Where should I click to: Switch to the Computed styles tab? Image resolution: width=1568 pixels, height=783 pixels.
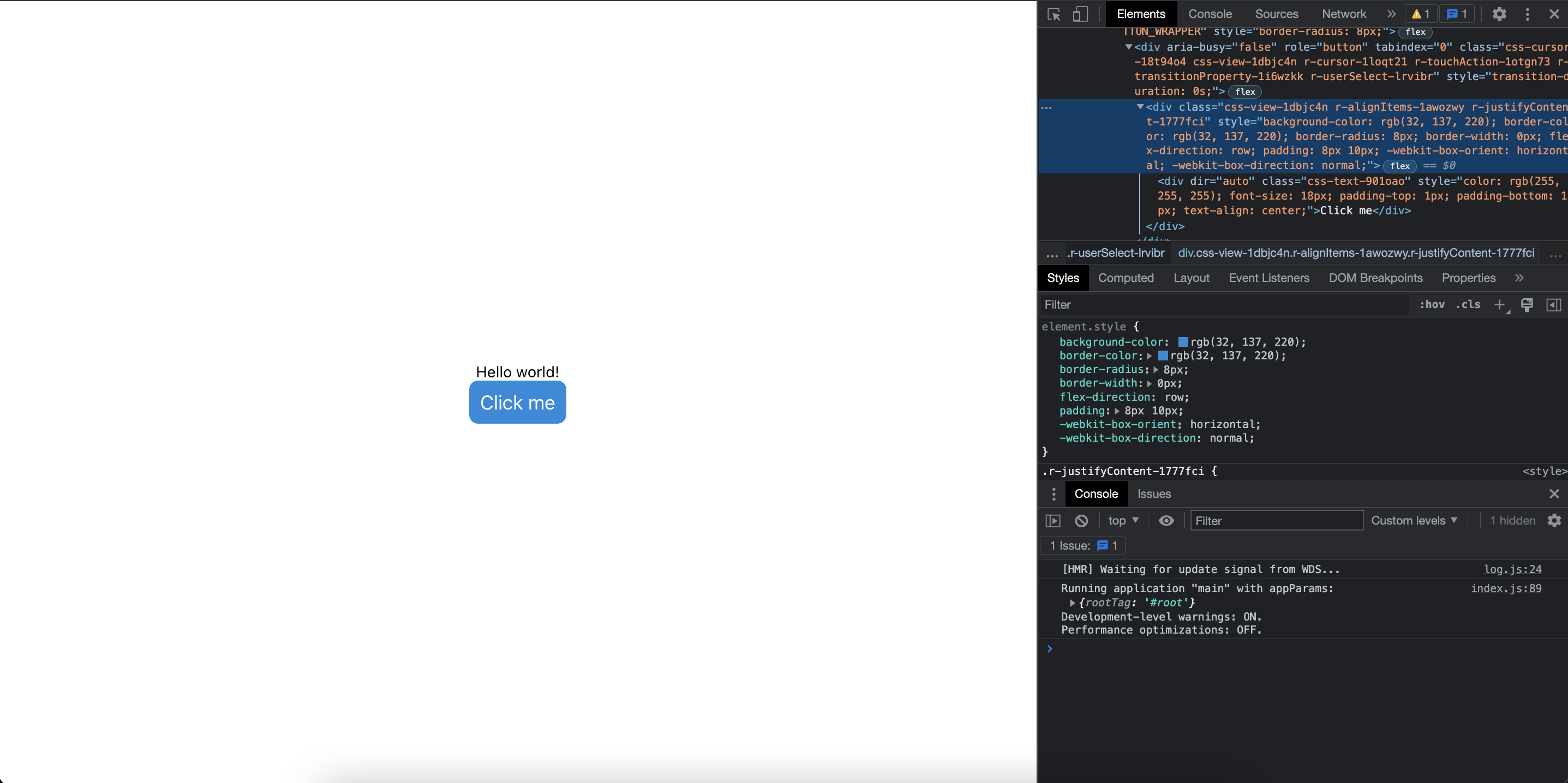pos(1126,278)
